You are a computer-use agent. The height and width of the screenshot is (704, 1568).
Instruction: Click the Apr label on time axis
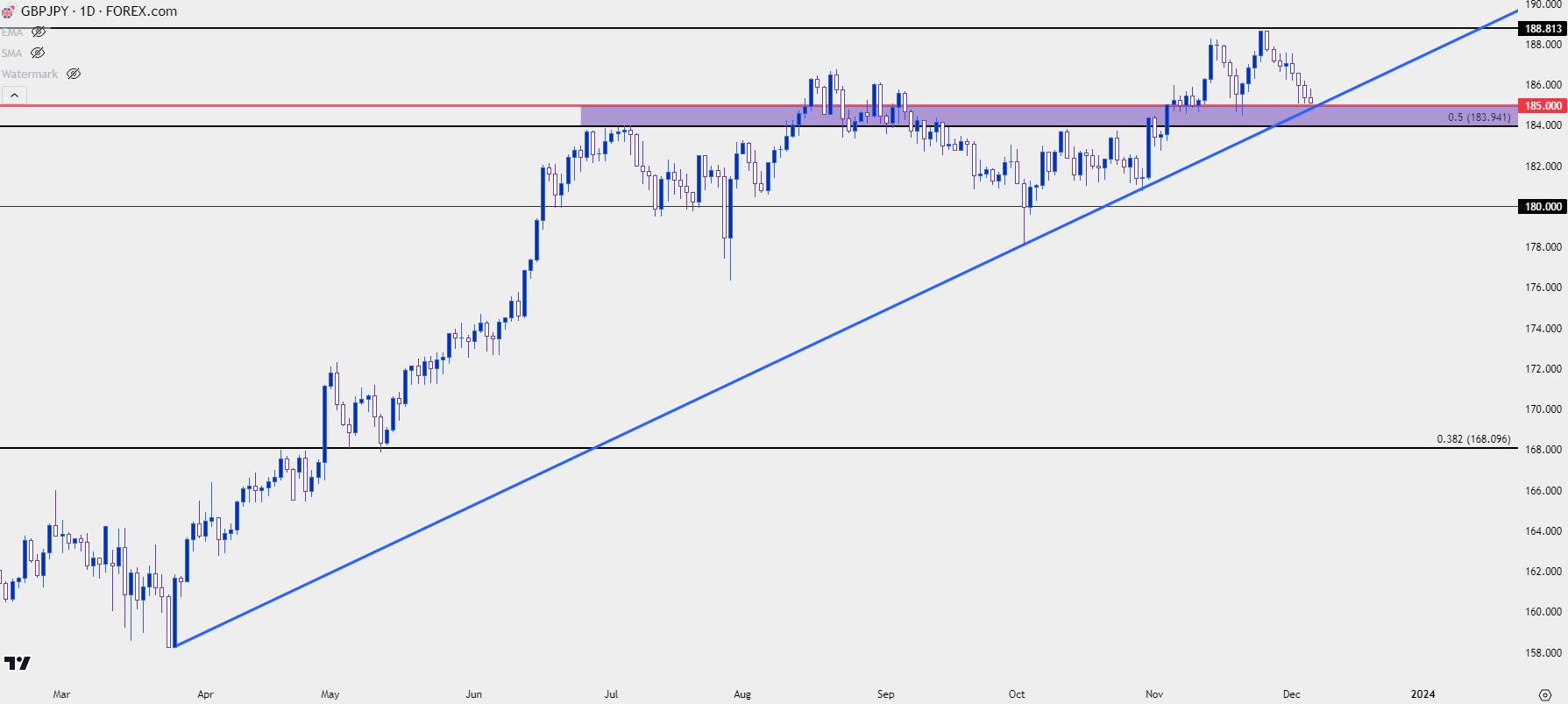pos(205,694)
